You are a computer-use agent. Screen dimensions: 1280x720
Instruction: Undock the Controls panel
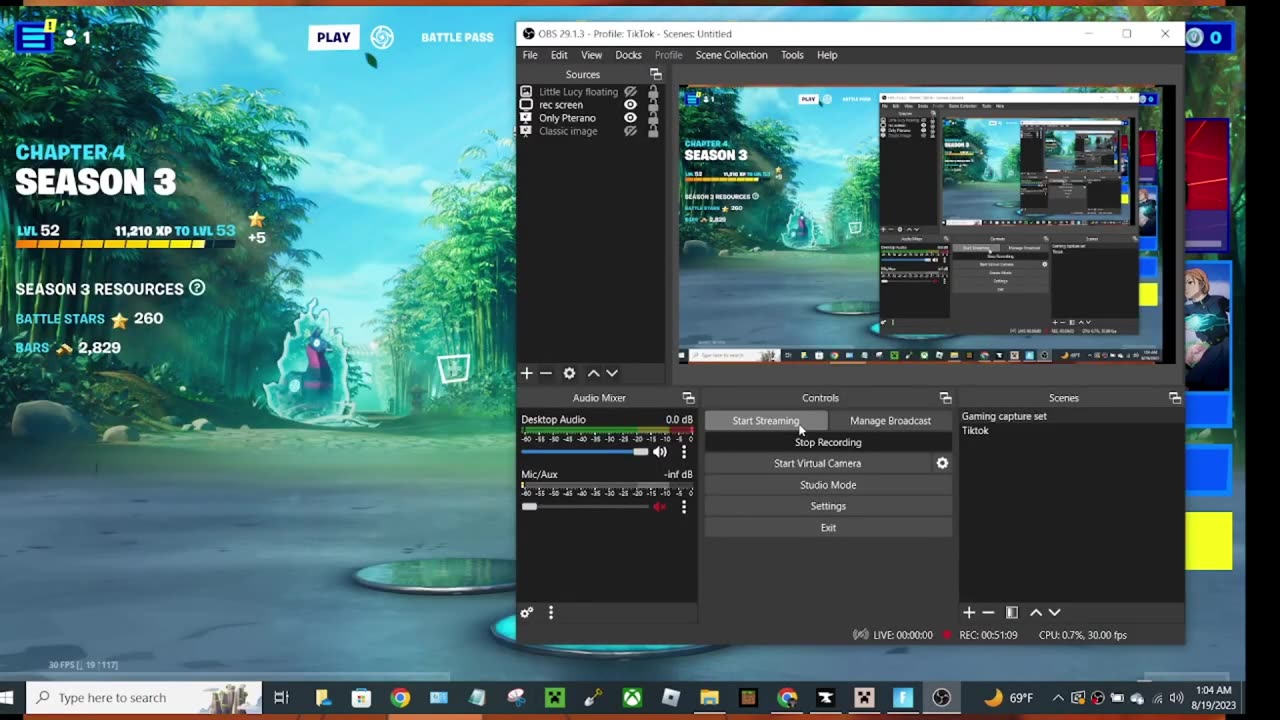(945, 398)
